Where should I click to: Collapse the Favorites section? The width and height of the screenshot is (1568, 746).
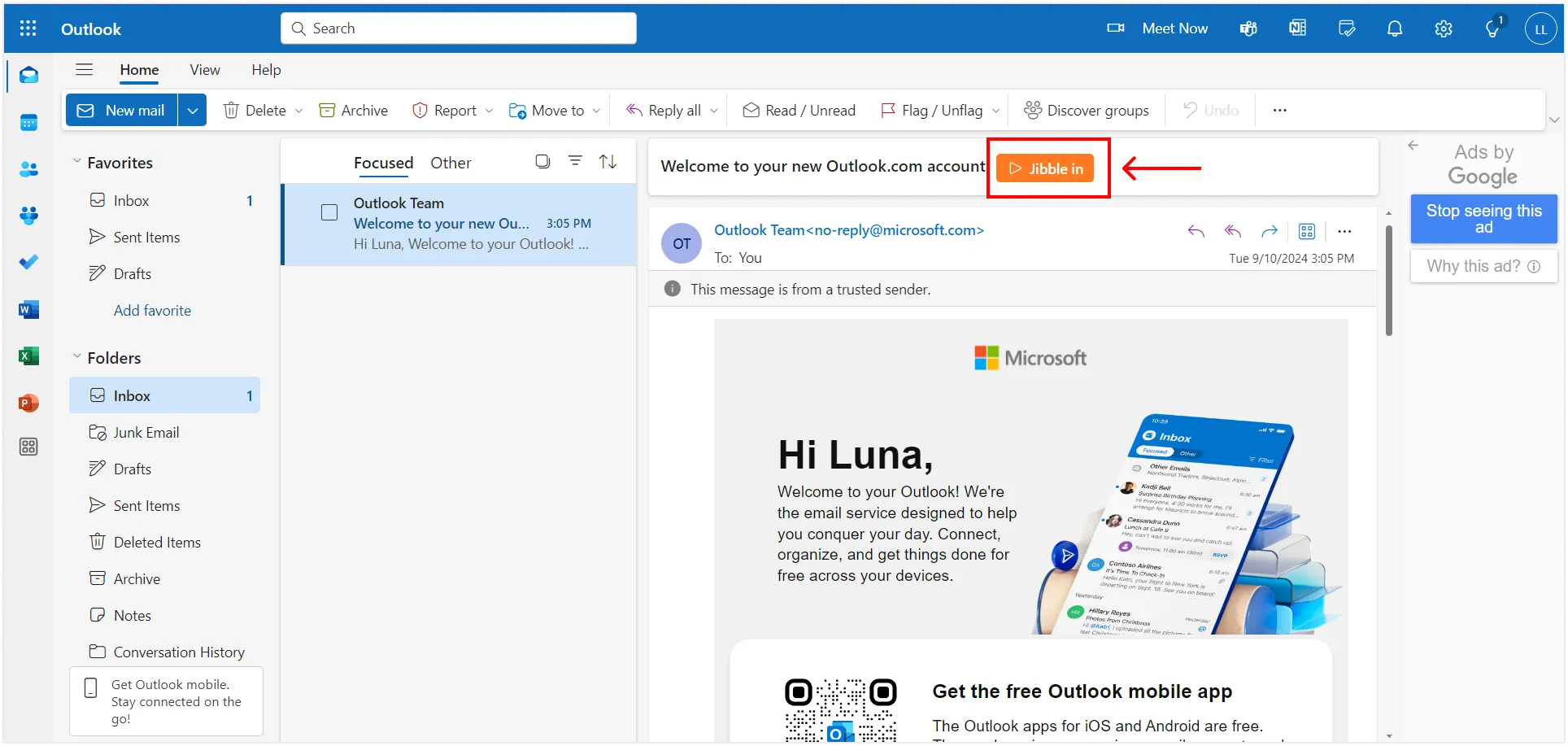(77, 162)
